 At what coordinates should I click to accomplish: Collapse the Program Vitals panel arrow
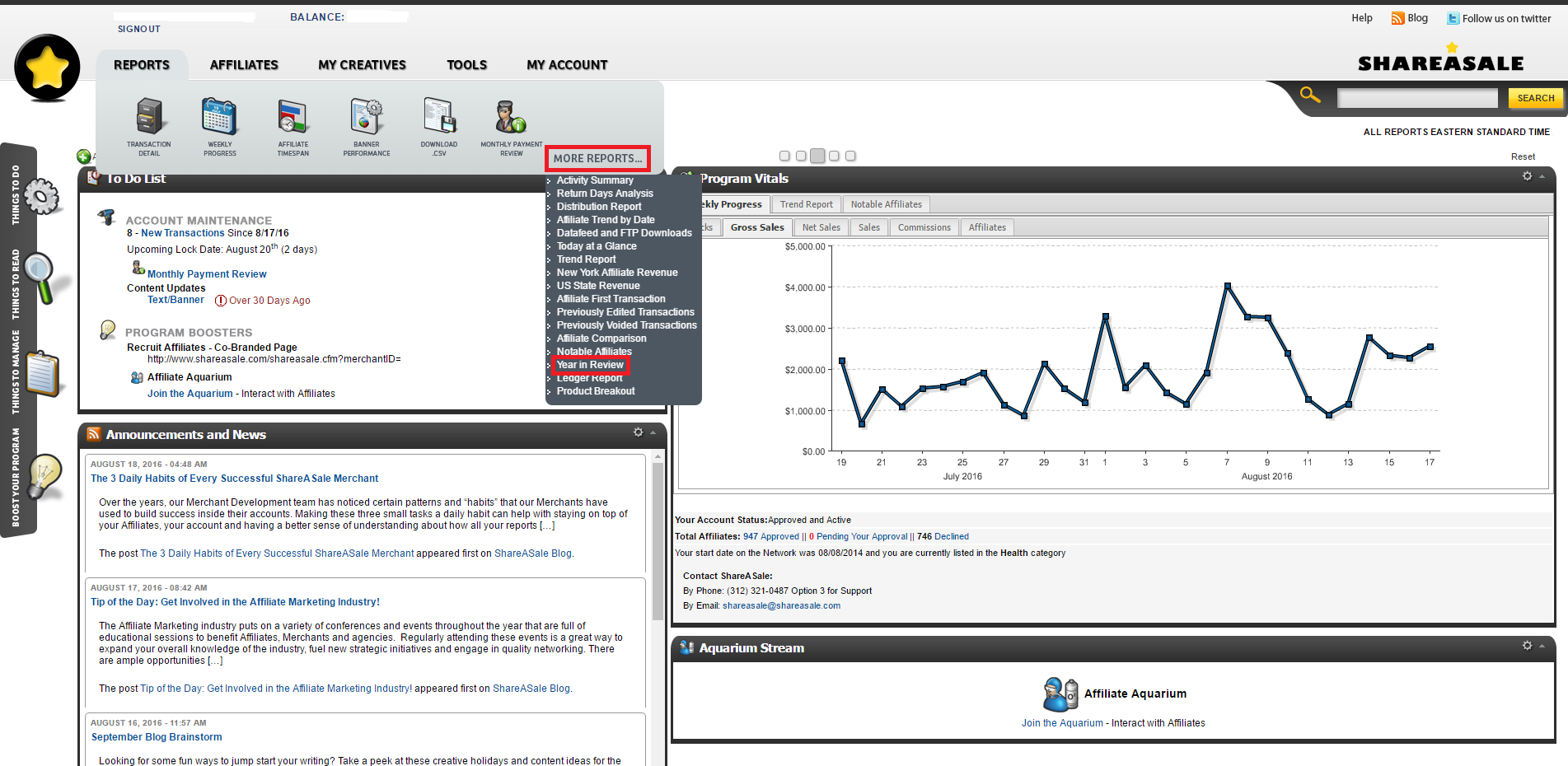(1542, 177)
